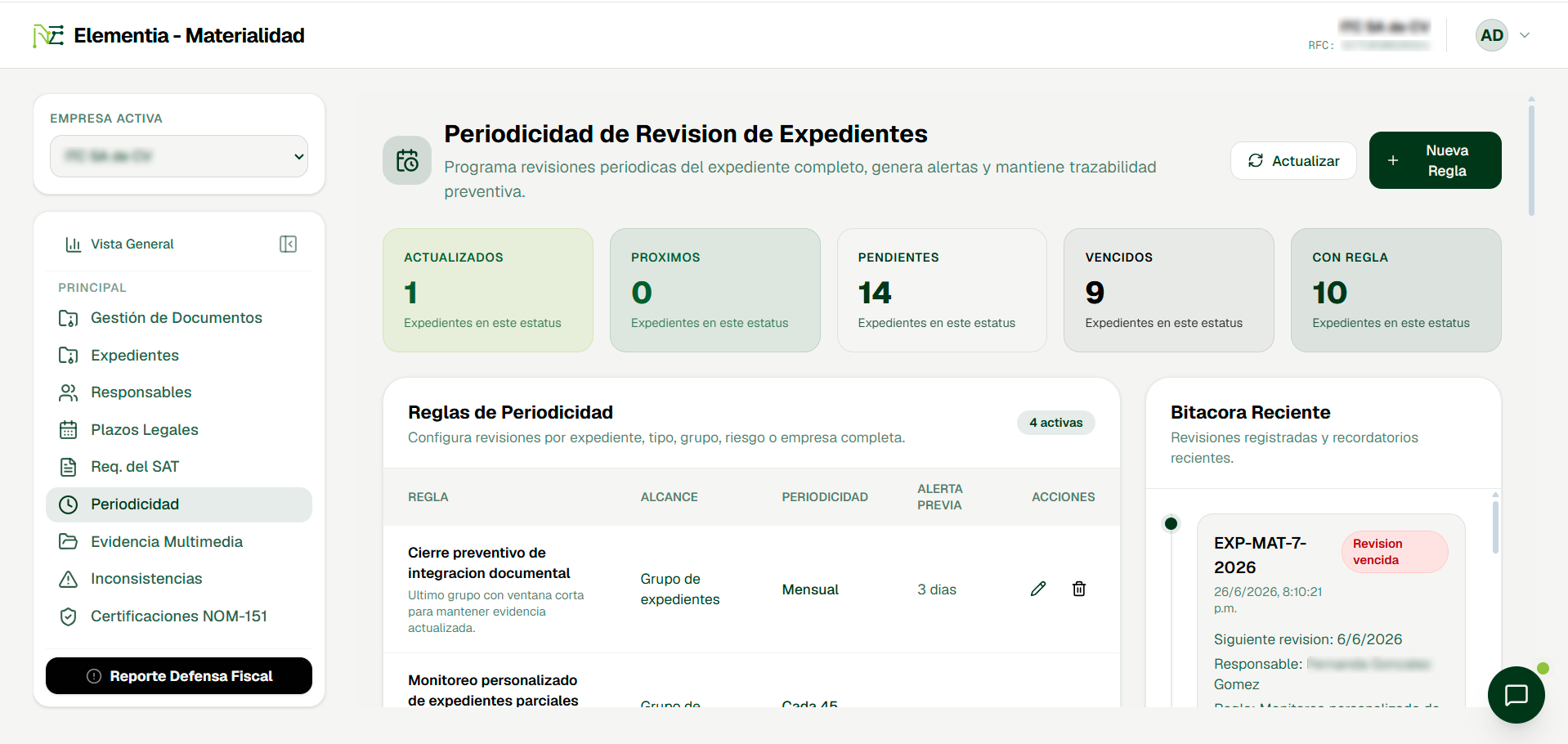Delete the Cierre preventivo rule trash icon
1568x744 pixels.
point(1079,589)
